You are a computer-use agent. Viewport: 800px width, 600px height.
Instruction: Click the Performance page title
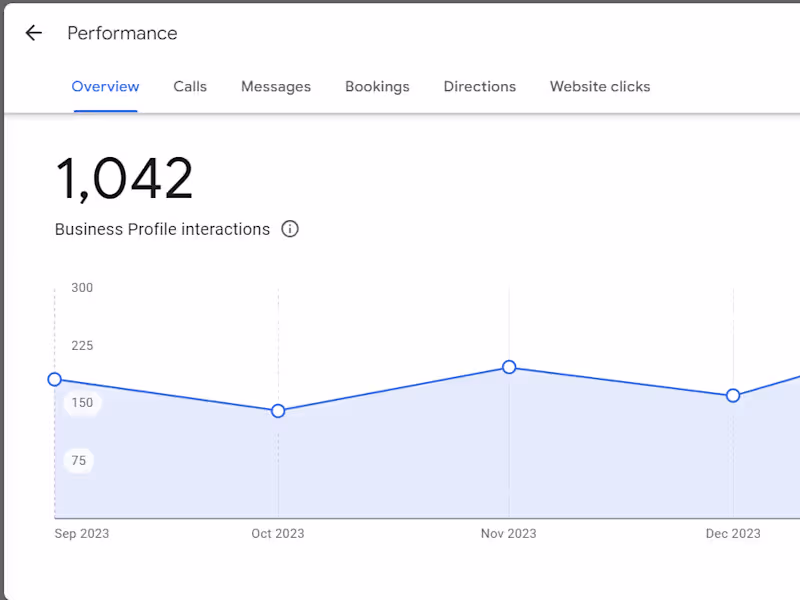coord(122,33)
